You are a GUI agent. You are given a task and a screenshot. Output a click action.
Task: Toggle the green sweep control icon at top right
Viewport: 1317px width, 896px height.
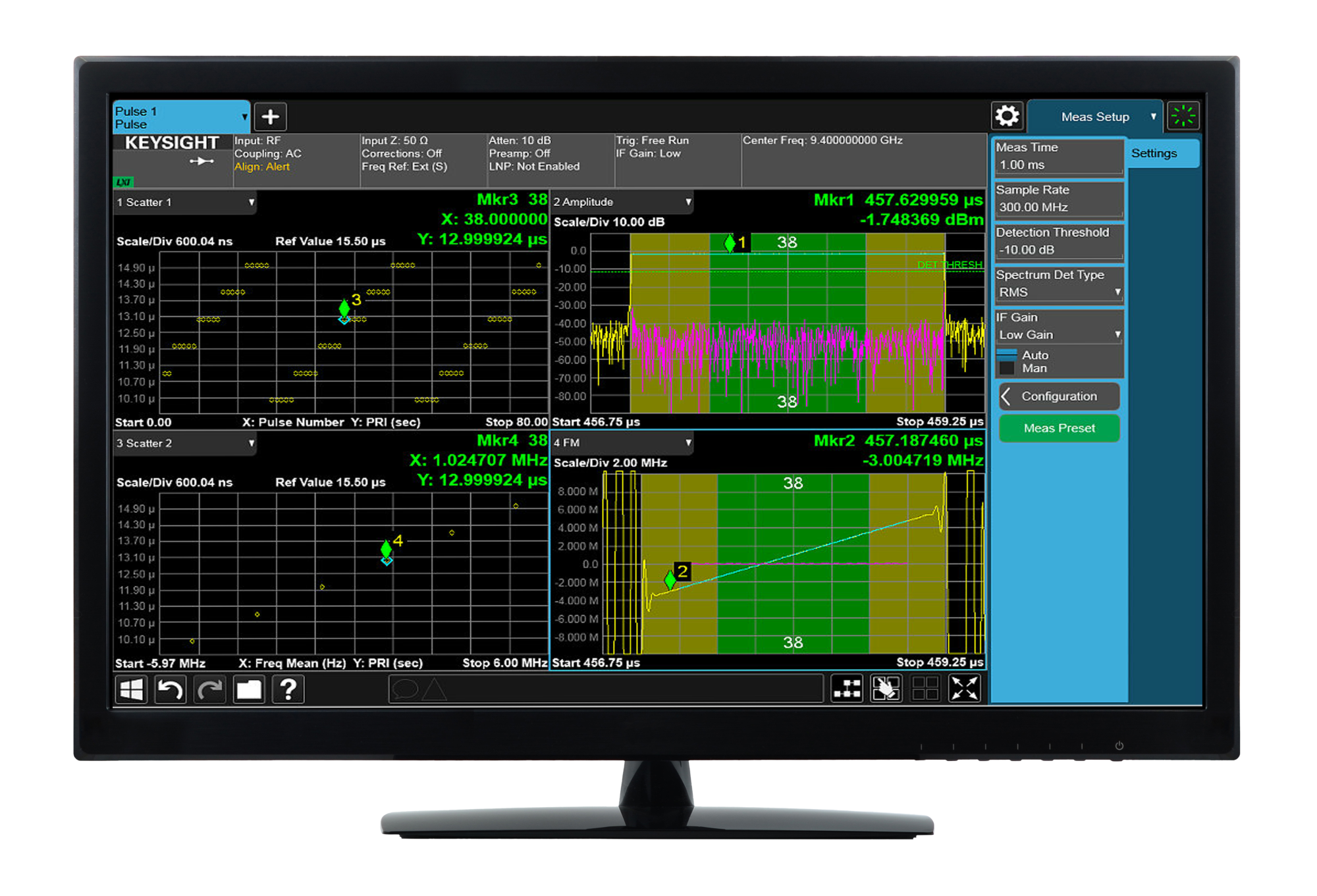tap(1183, 116)
